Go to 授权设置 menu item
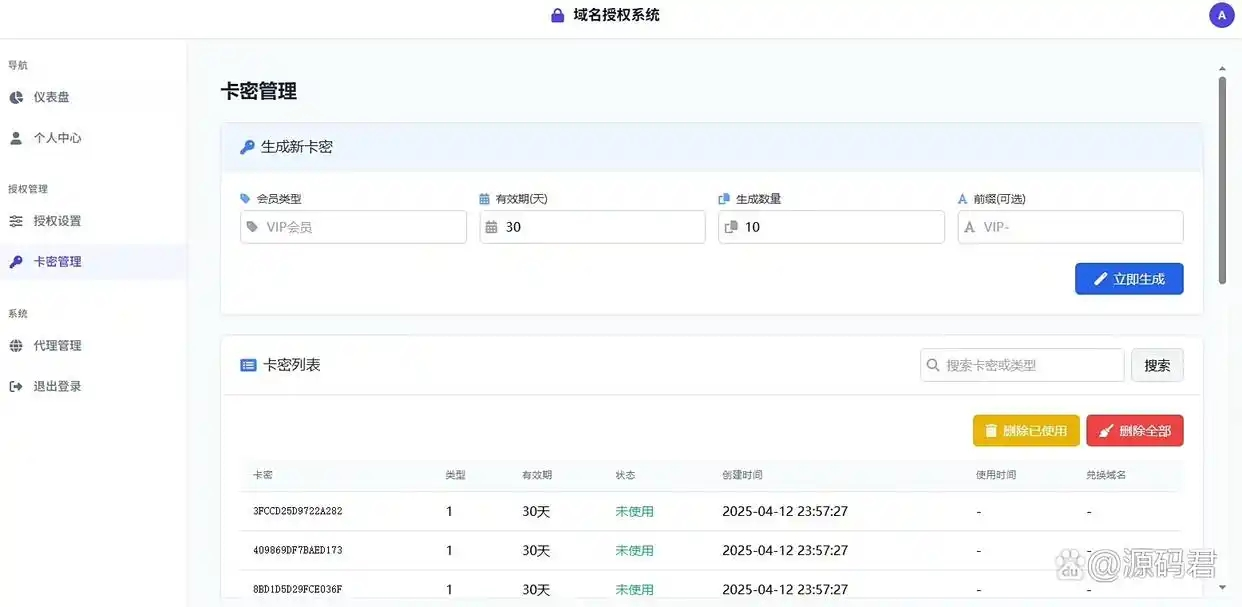This screenshot has height=607, width=1242. coord(57,221)
